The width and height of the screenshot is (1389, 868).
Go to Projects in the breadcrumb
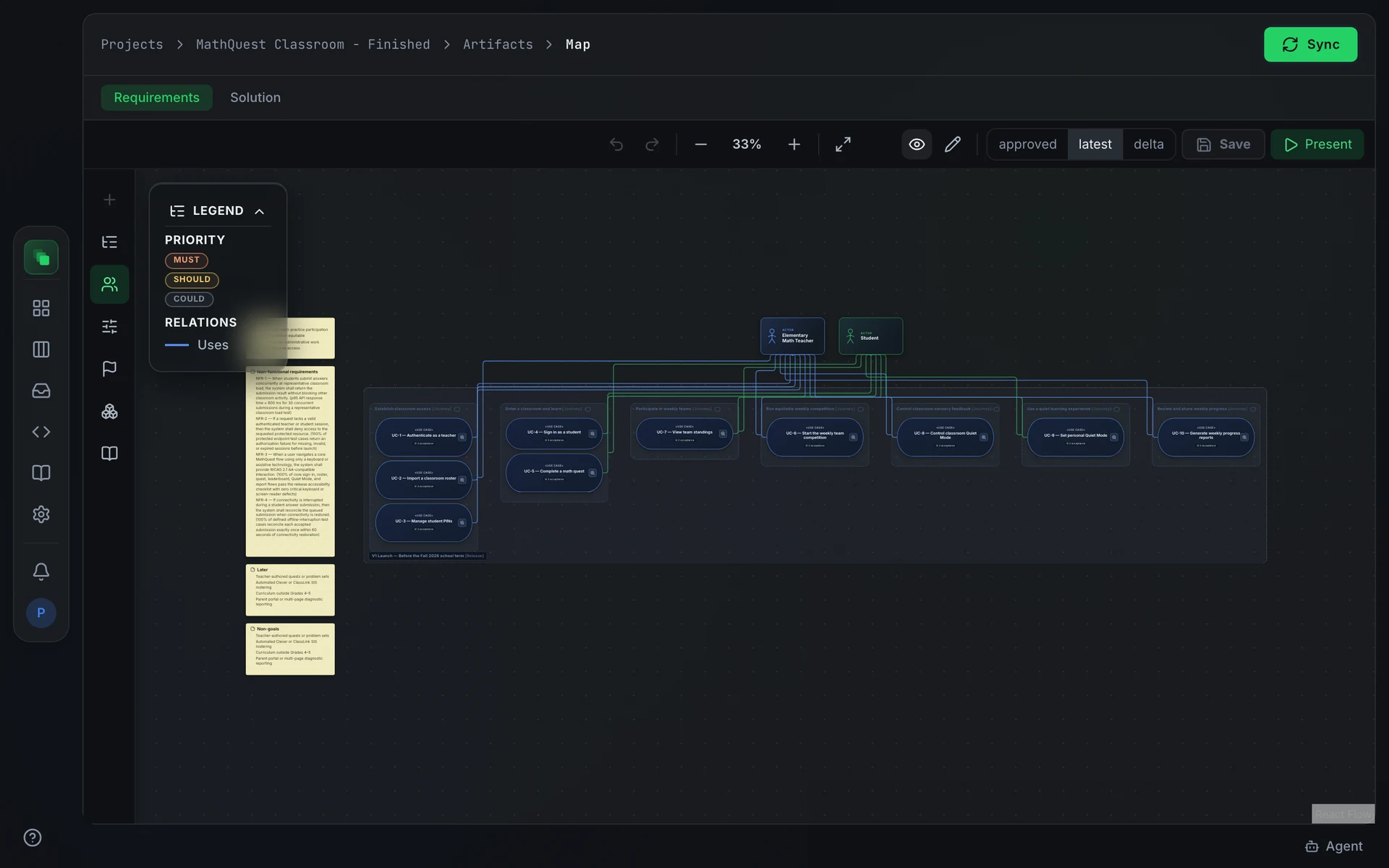[132, 44]
